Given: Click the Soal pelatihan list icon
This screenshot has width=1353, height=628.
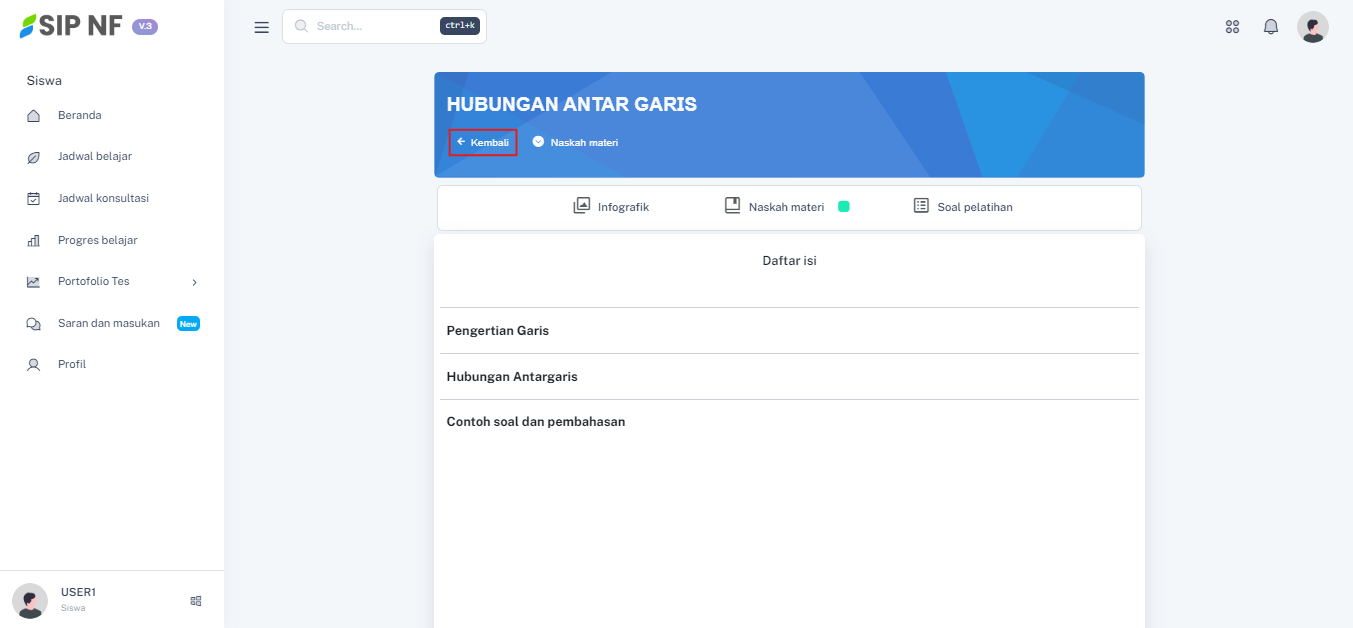Looking at the screenshot, I should [x=921, y=206].
